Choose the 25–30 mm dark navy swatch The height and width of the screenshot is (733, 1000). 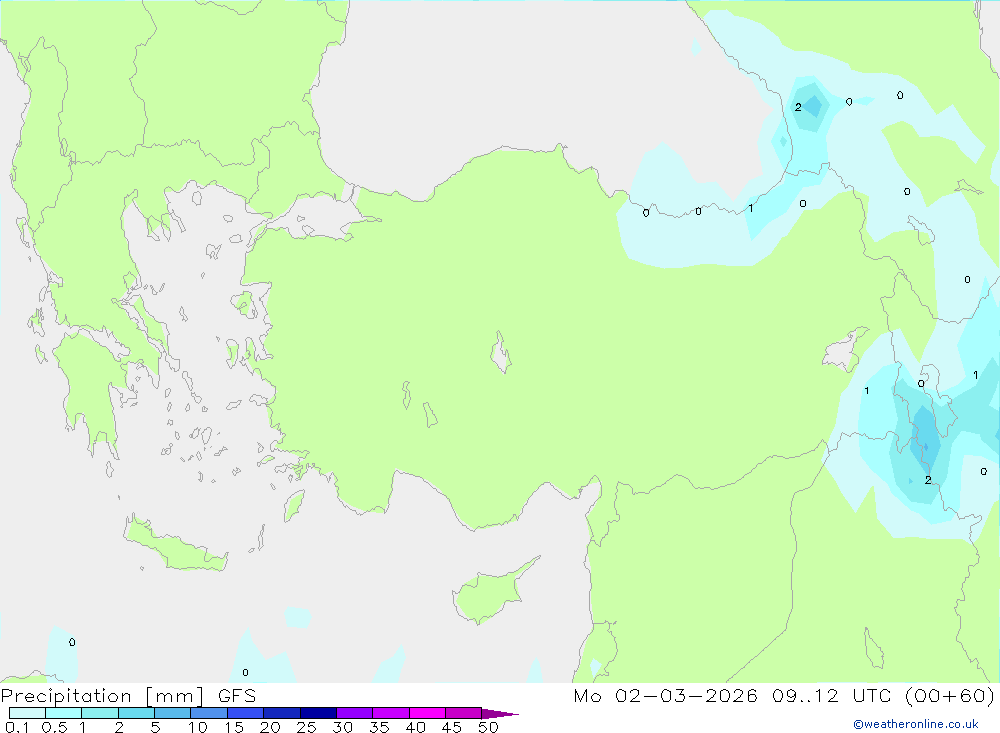(x=318, y=713)
